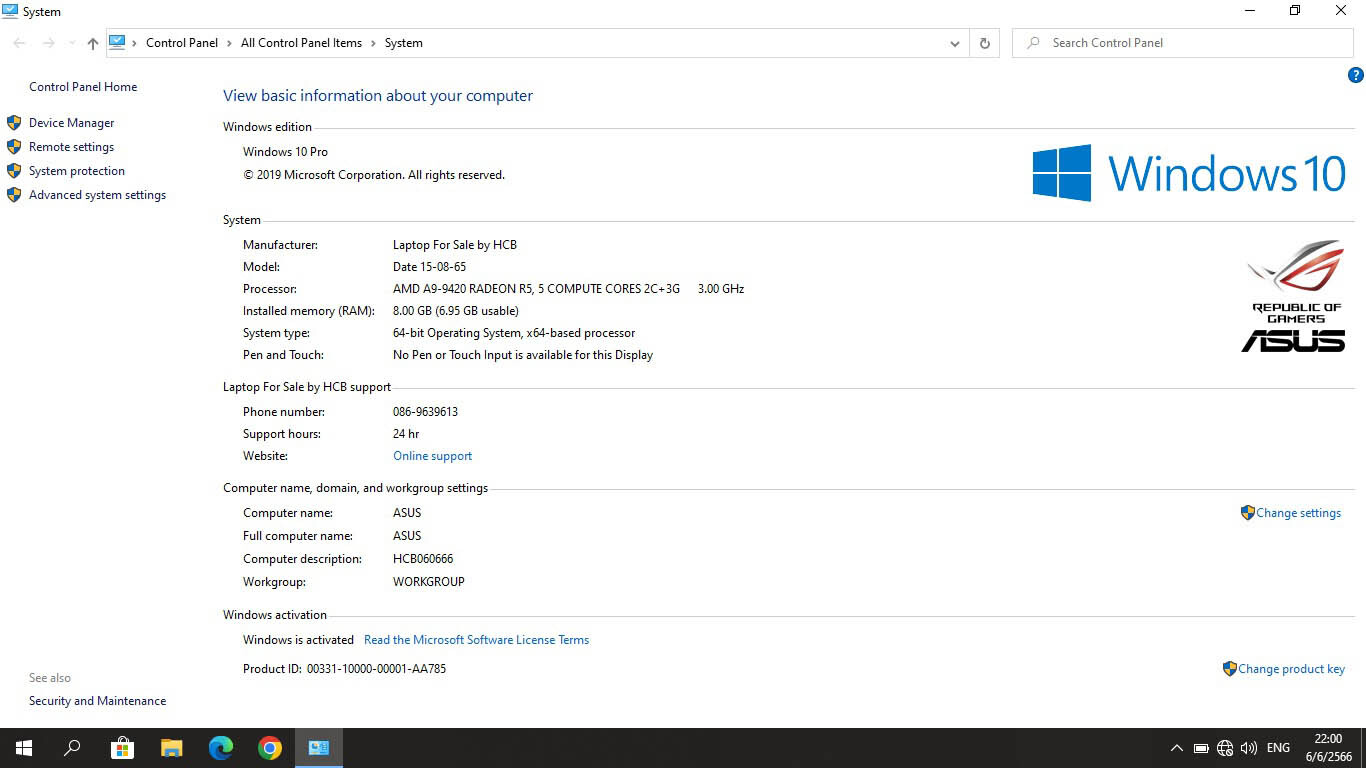
Task: Click the taskbar clock and date
Action: coord(1328,748)
